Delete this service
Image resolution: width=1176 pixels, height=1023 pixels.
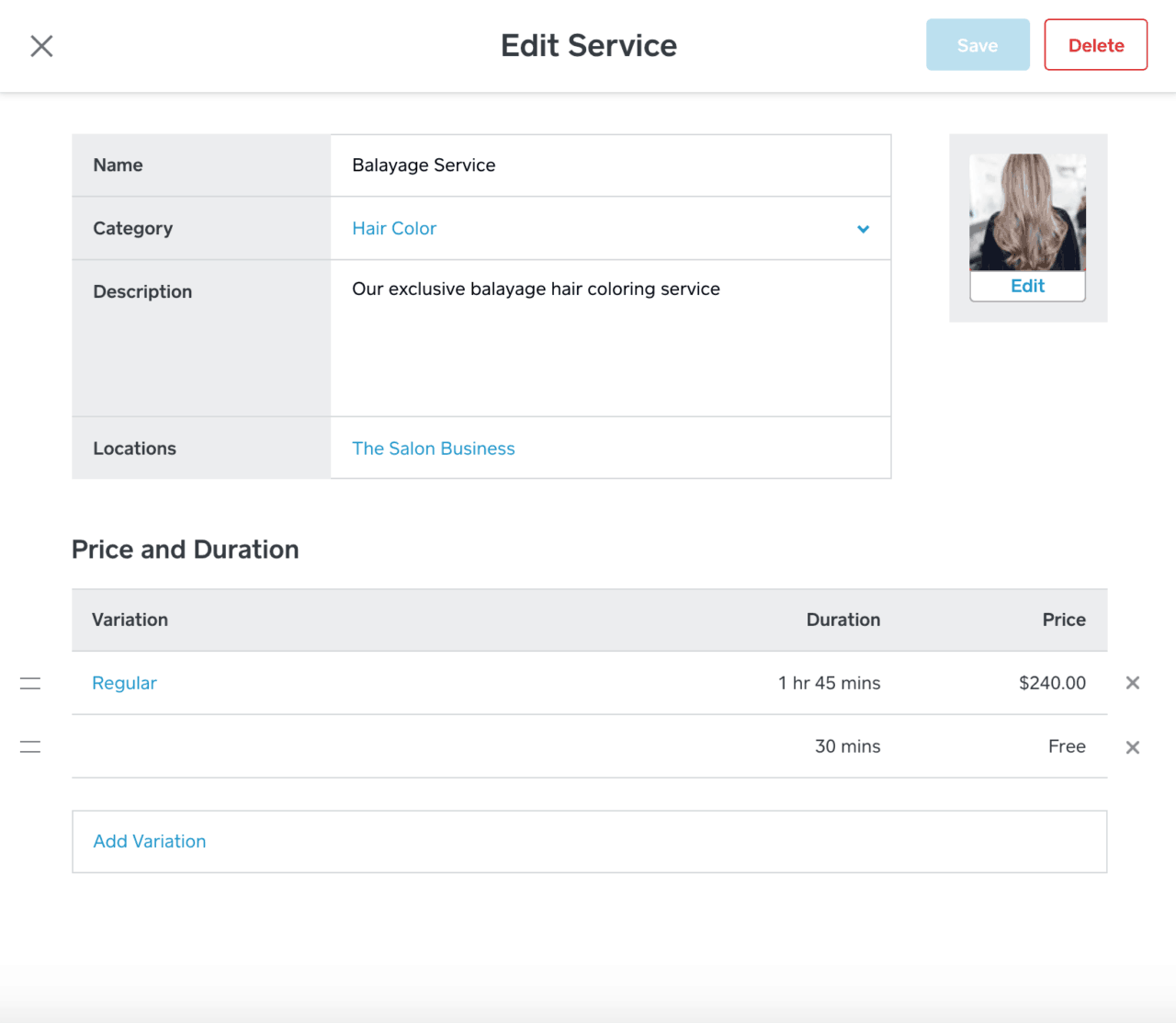click(x=1095, y=45)
